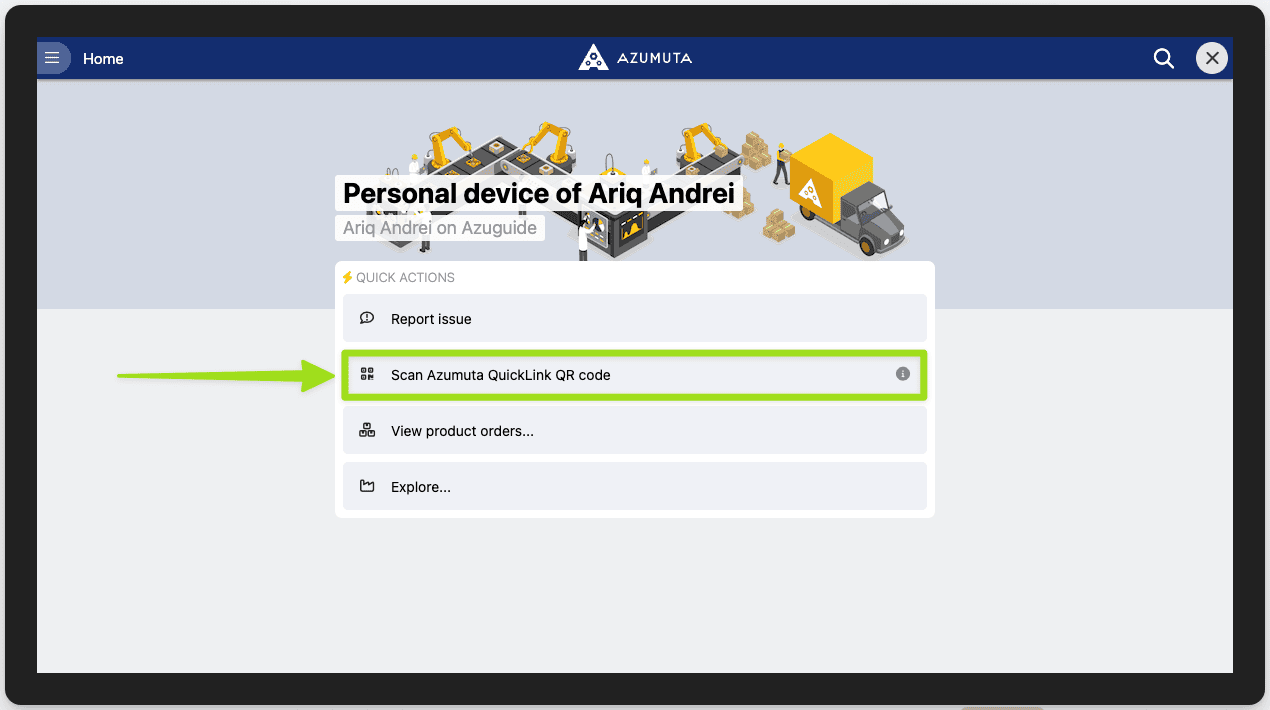Image resolution: width=1270 pixels, height=710 pixels.
Task: Click the Ariq Andrei on Azuguide badge
Action: pyautogui.click(x=440, y=228)
